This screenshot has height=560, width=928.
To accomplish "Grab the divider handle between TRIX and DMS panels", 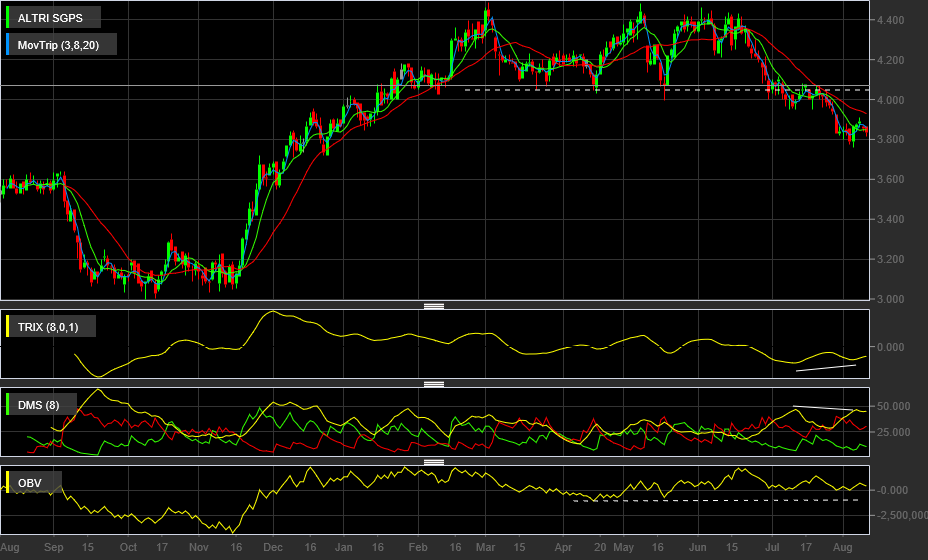I will [434, 384].
